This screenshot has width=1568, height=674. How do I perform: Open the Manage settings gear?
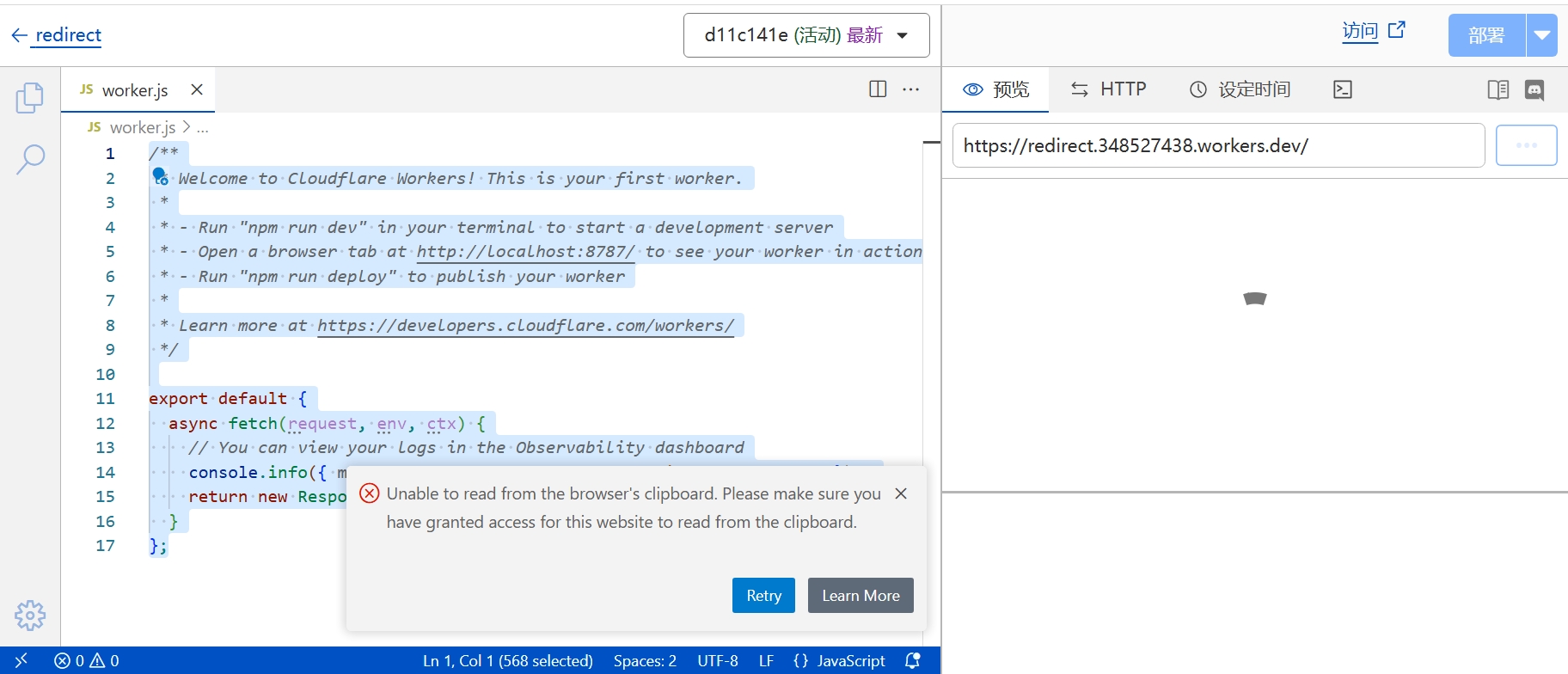(x=30, y=616)
